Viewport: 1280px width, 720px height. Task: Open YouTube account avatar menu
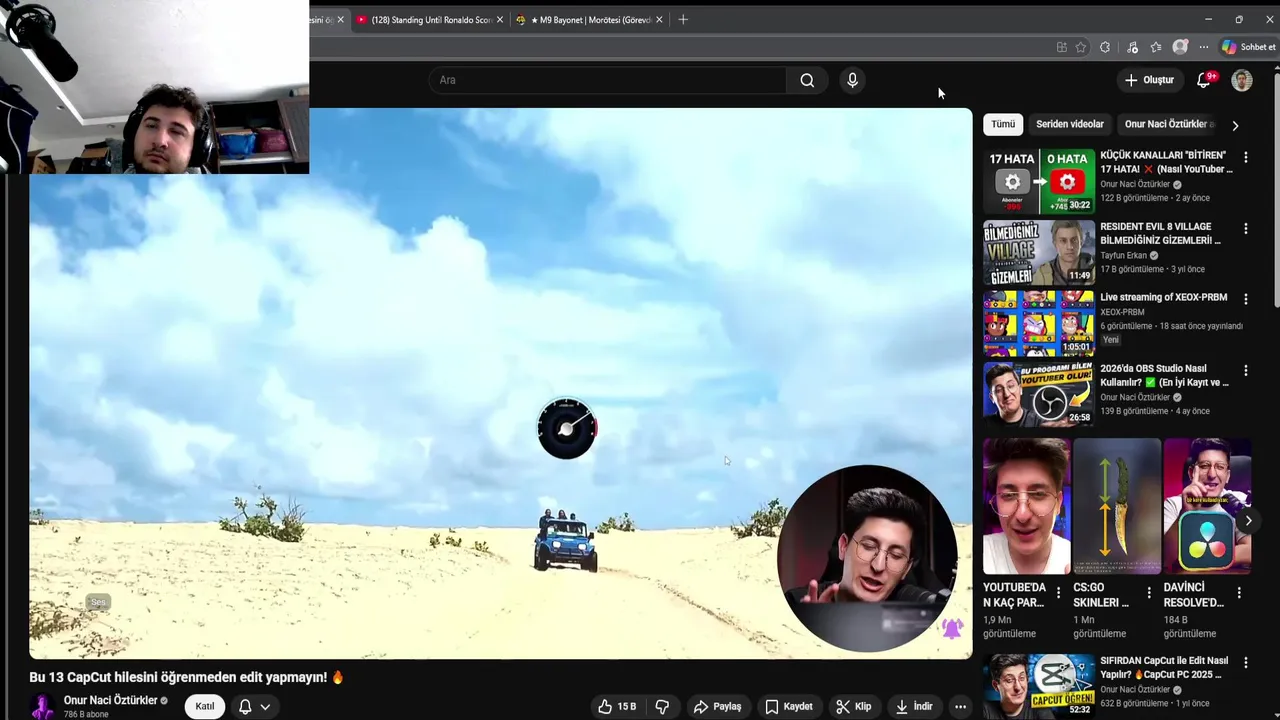(1242, 80)
